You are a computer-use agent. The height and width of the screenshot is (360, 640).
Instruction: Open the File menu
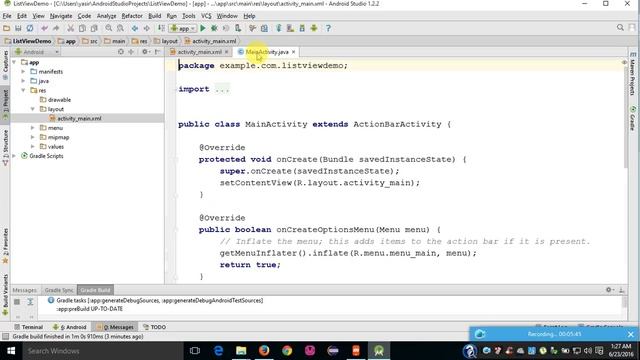pos(7,16)
